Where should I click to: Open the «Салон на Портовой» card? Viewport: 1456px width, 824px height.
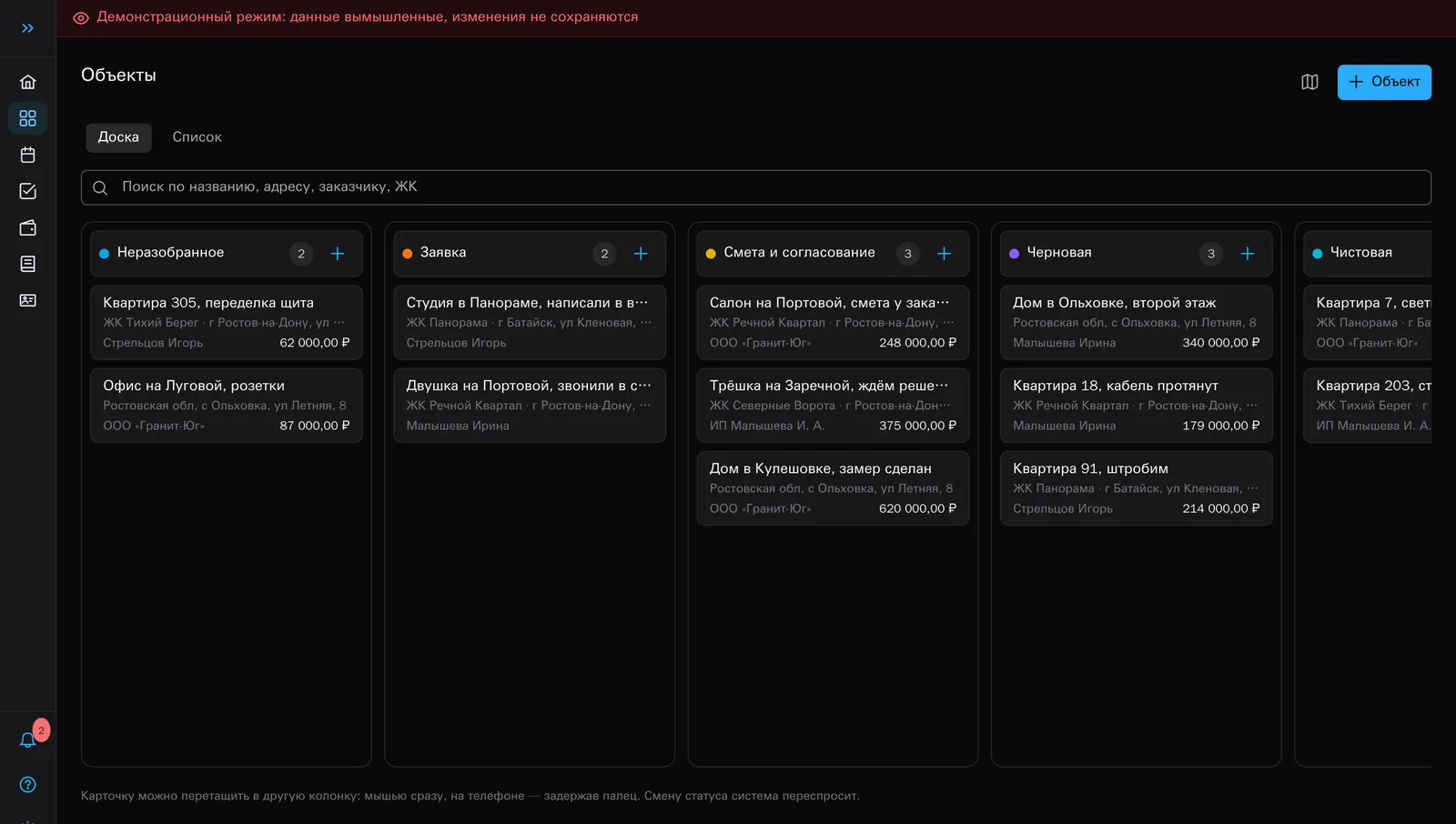(x=833, y=323)
